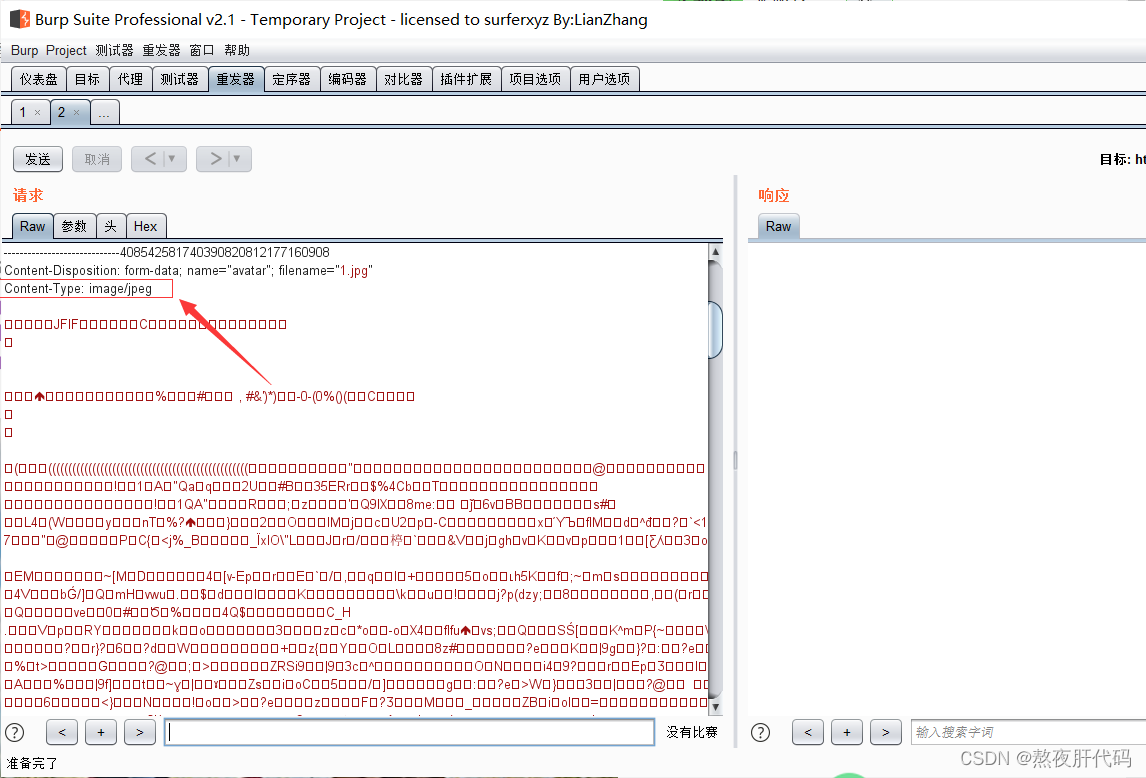This screenshot has height=778, width=1146.
Task: Switch to the 对比器 tab
Action: [x=403, y=79]
